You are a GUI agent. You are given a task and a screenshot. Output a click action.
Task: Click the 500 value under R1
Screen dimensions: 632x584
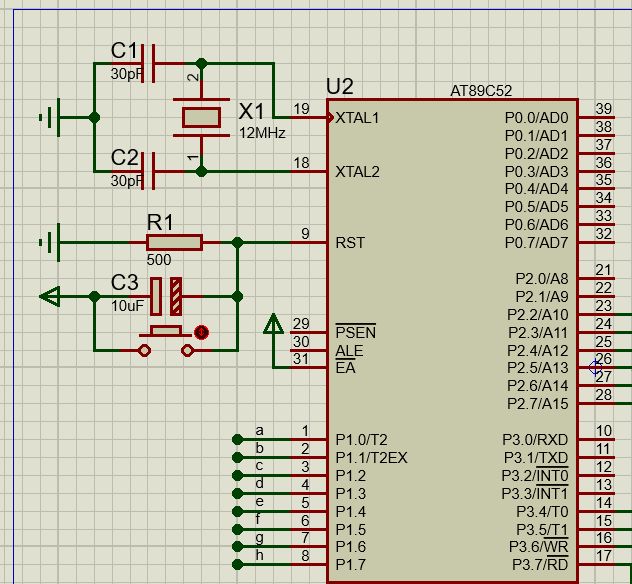coord(159,260)
